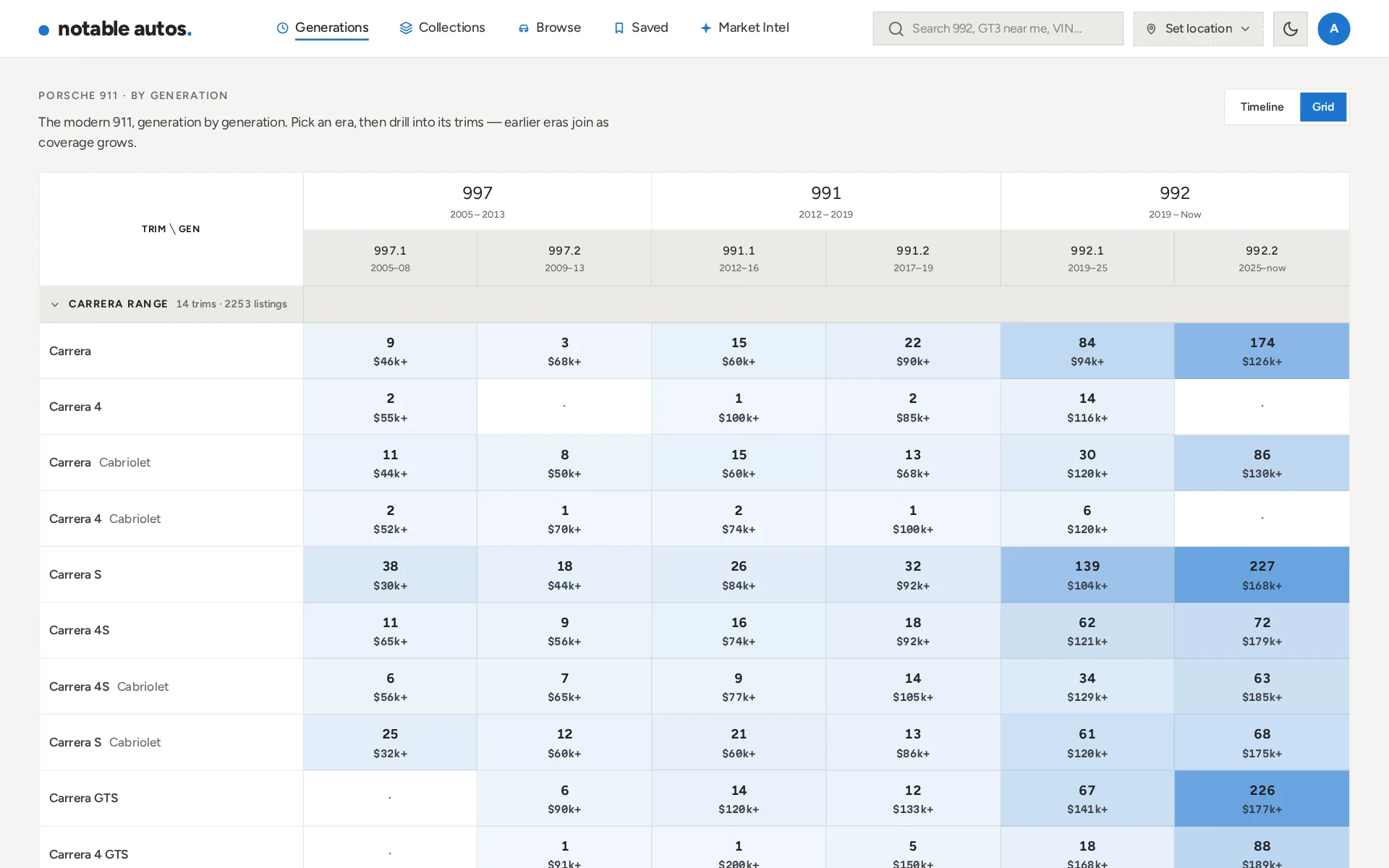This screenshot has height=868, width=1389.
Task: Select the 997 generation header
Action: [477, 201]
